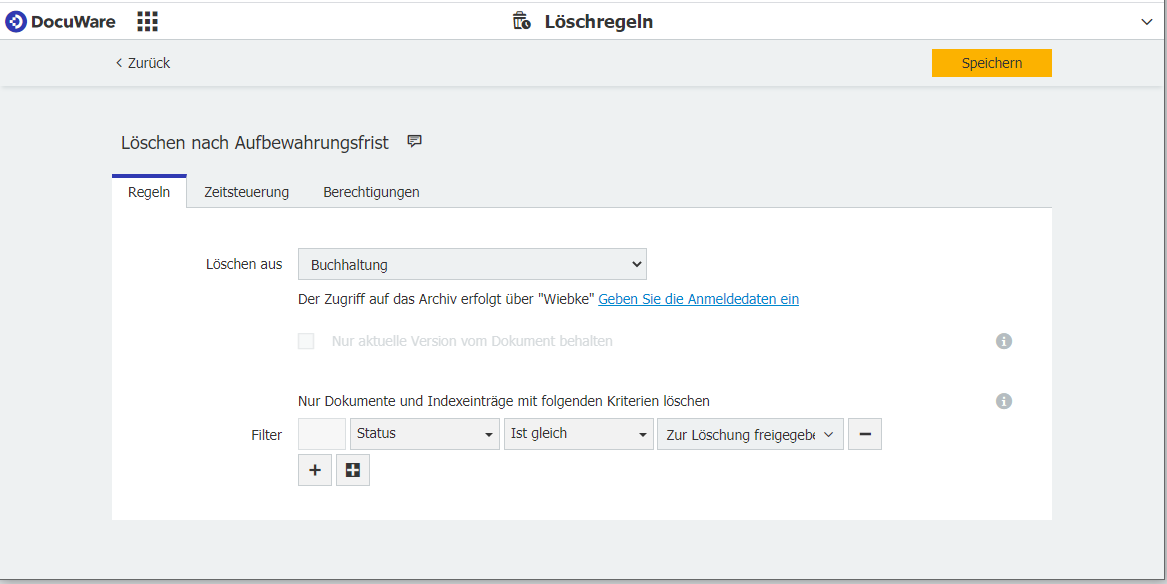Add a filter row with the plus icon

(314, 469)
